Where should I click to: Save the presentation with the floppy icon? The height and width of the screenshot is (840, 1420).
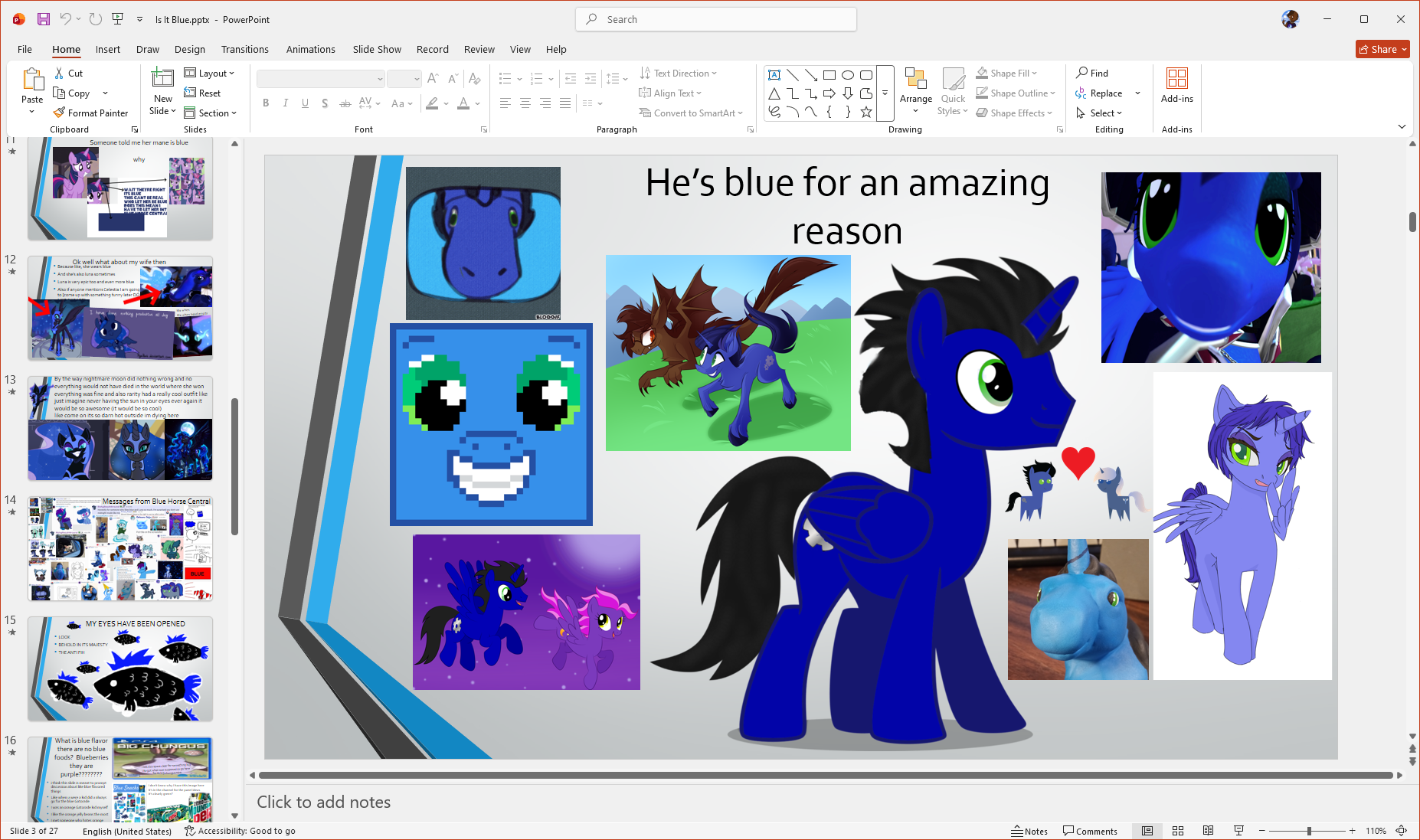[x=44, y=19]
